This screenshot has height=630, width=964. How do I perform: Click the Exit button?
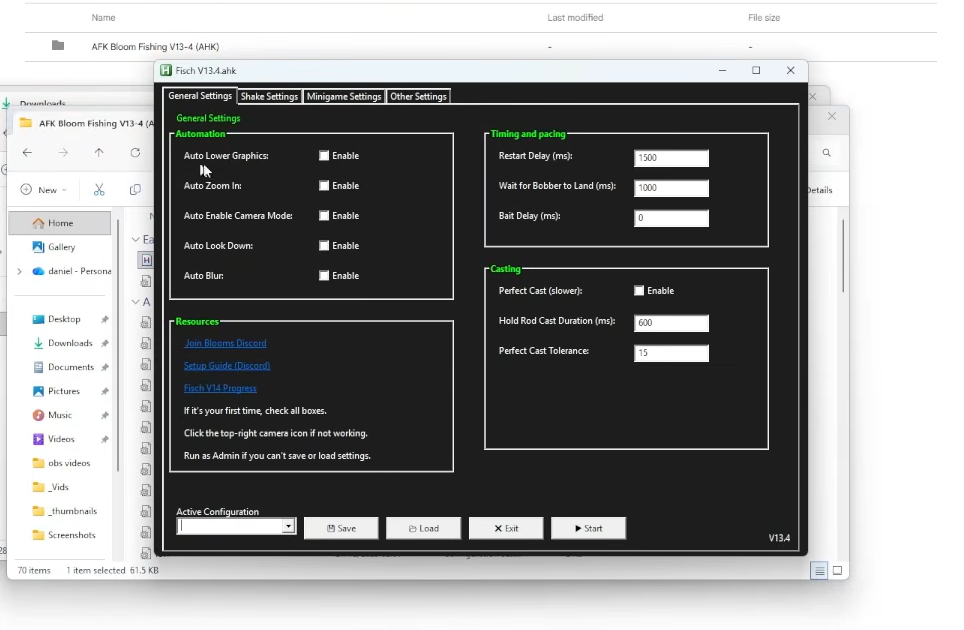[506, 529]
